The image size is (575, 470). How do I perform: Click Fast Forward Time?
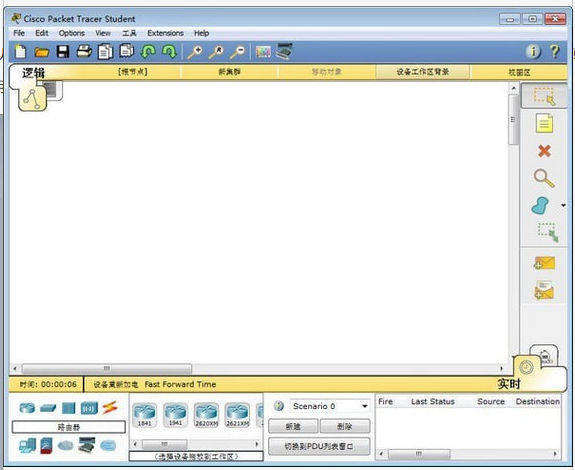[x=180, y=384]
